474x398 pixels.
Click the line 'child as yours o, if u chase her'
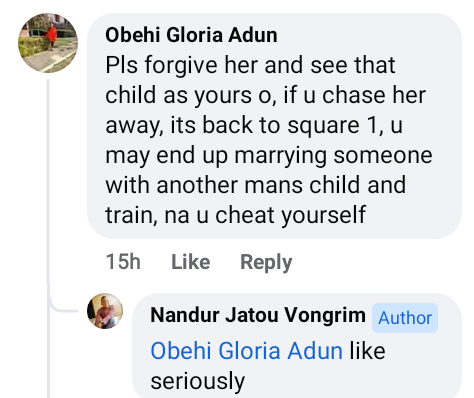point(266,95)
